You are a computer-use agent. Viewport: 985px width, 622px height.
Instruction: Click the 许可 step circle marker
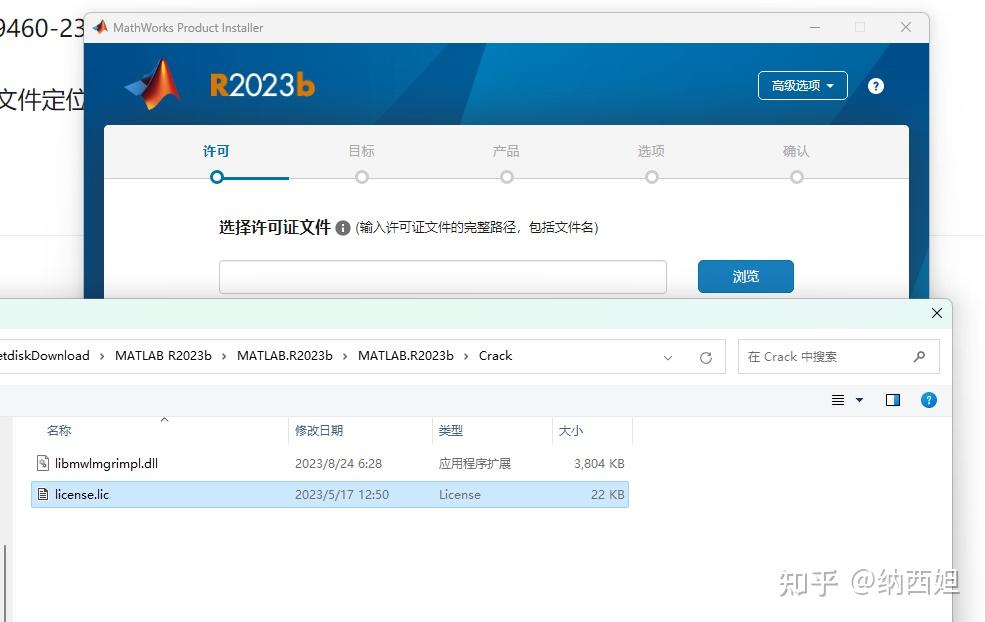[x=217, y=177]
